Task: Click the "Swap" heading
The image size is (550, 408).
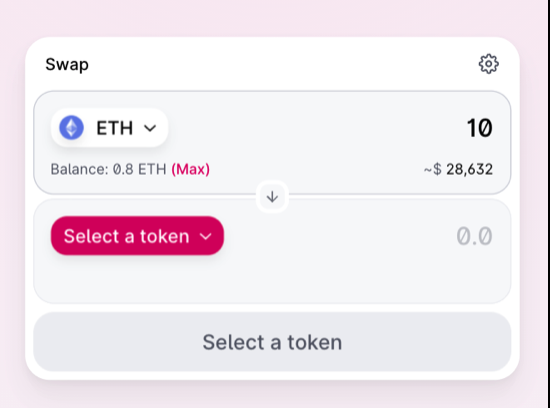Action: (x=67, y=65)
